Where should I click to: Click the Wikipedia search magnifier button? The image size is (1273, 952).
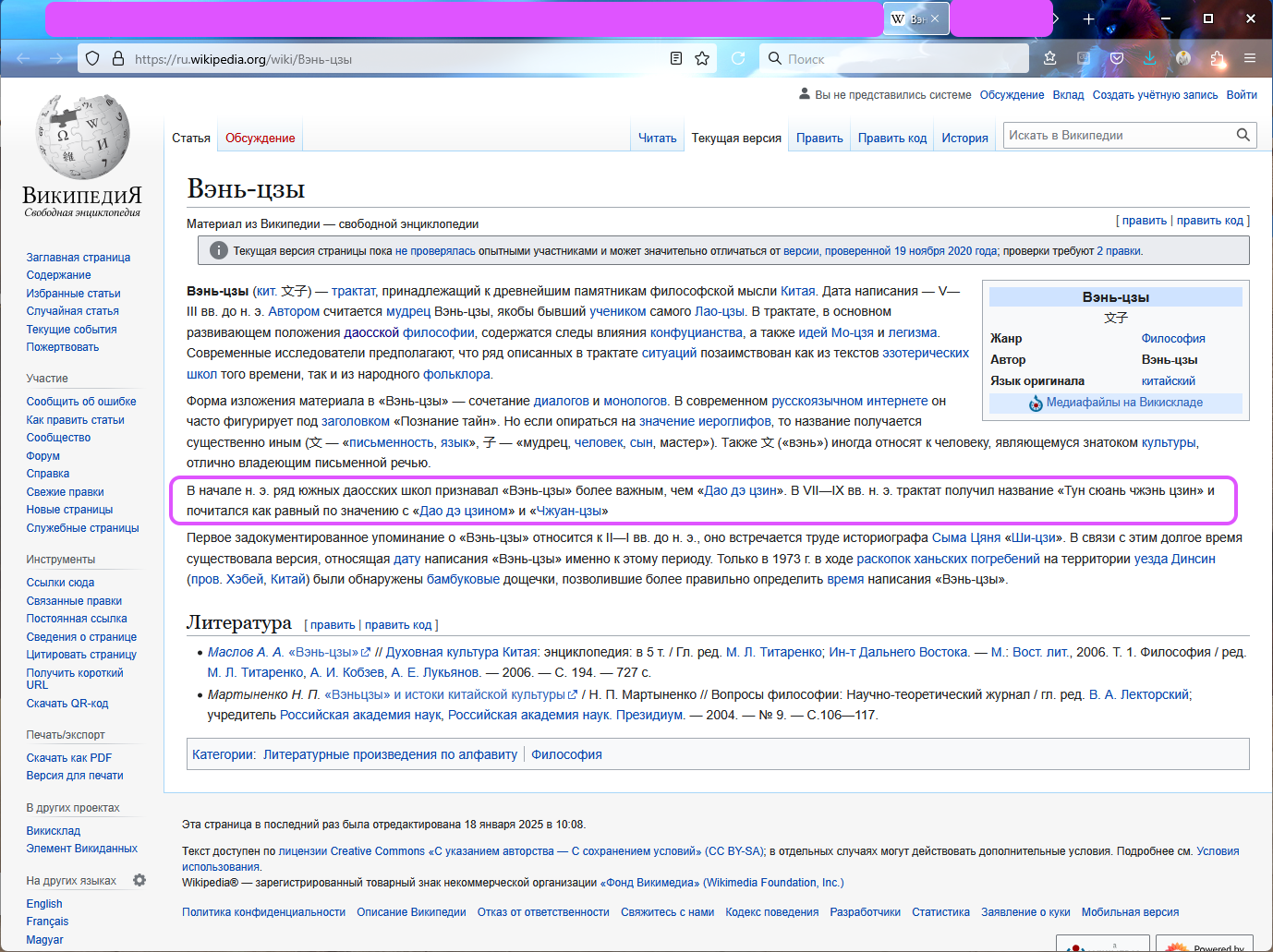[x=1243, y=135]
